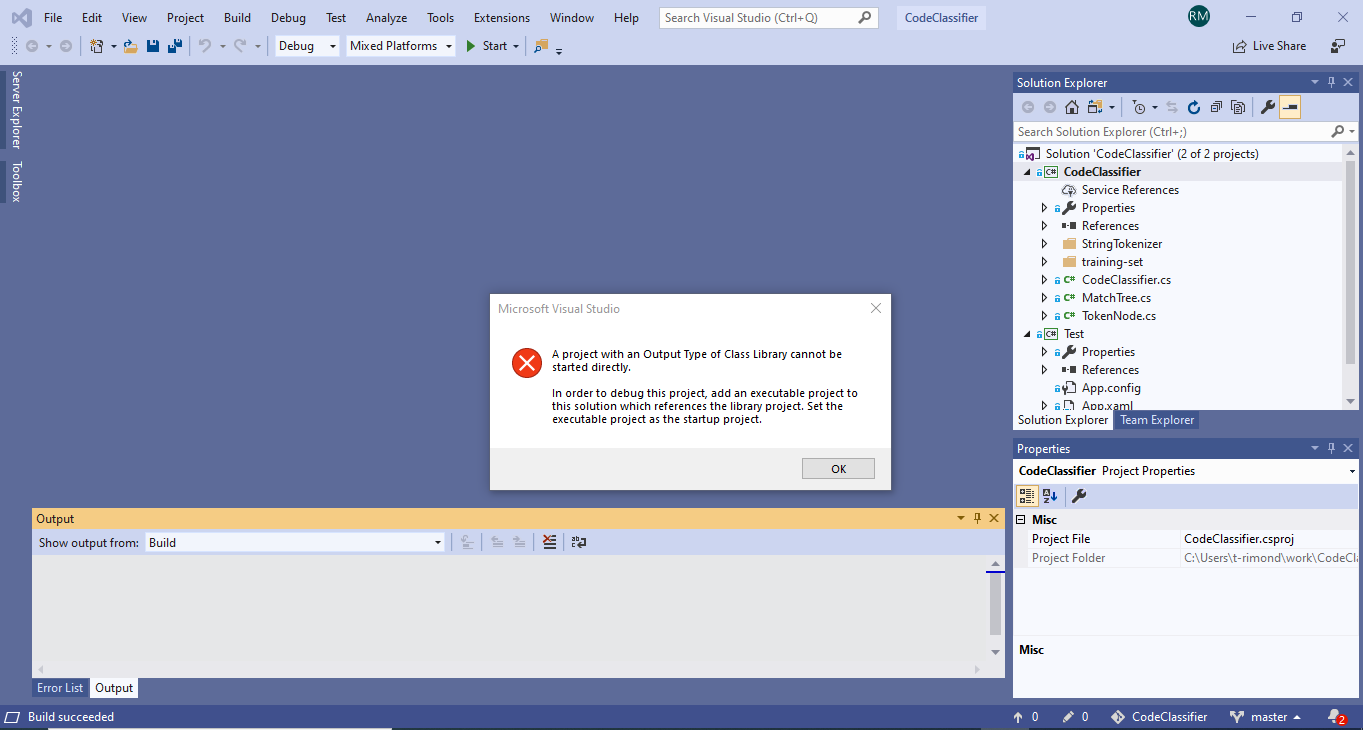The width and height of the screenshot is (1363, 730).
Task: Select TokenNode.cs file
Action: (x=1119, y=316)
